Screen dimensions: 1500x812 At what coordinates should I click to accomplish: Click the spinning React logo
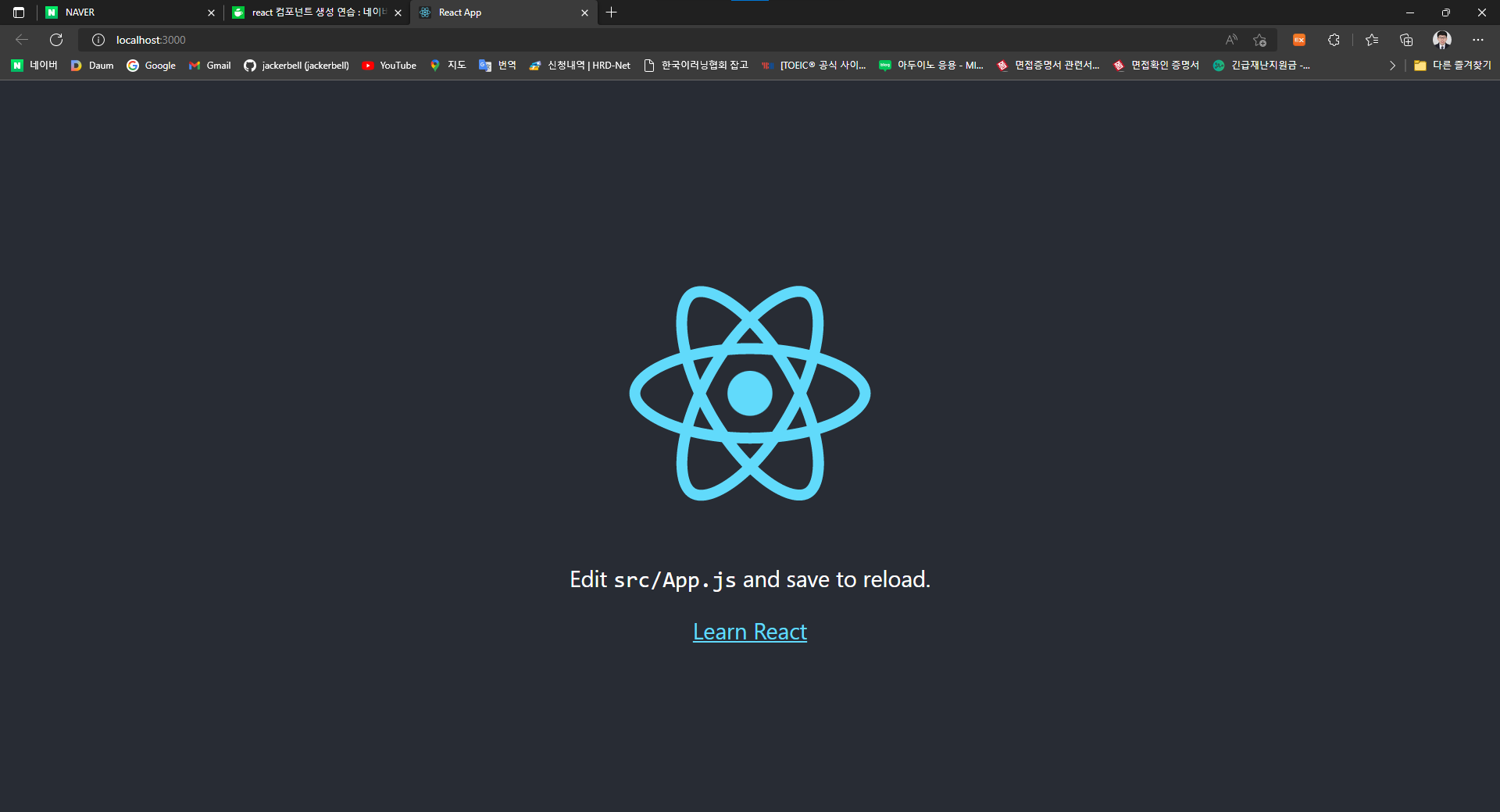[x=750, y=393]
